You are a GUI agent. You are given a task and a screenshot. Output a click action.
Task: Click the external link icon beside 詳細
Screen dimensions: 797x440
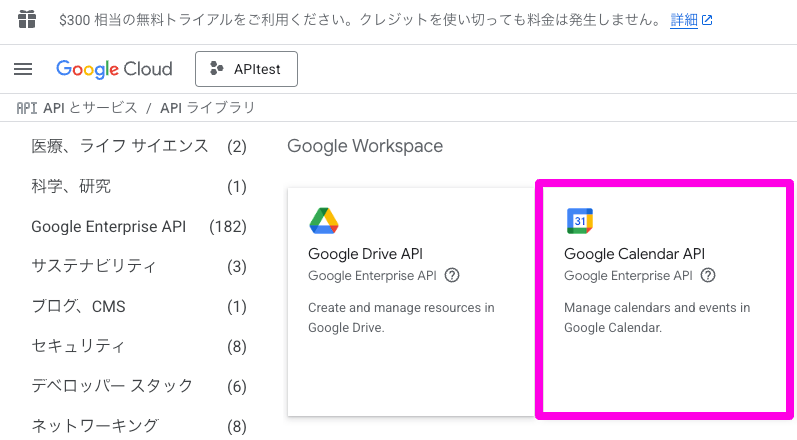[x=707, y=20]
